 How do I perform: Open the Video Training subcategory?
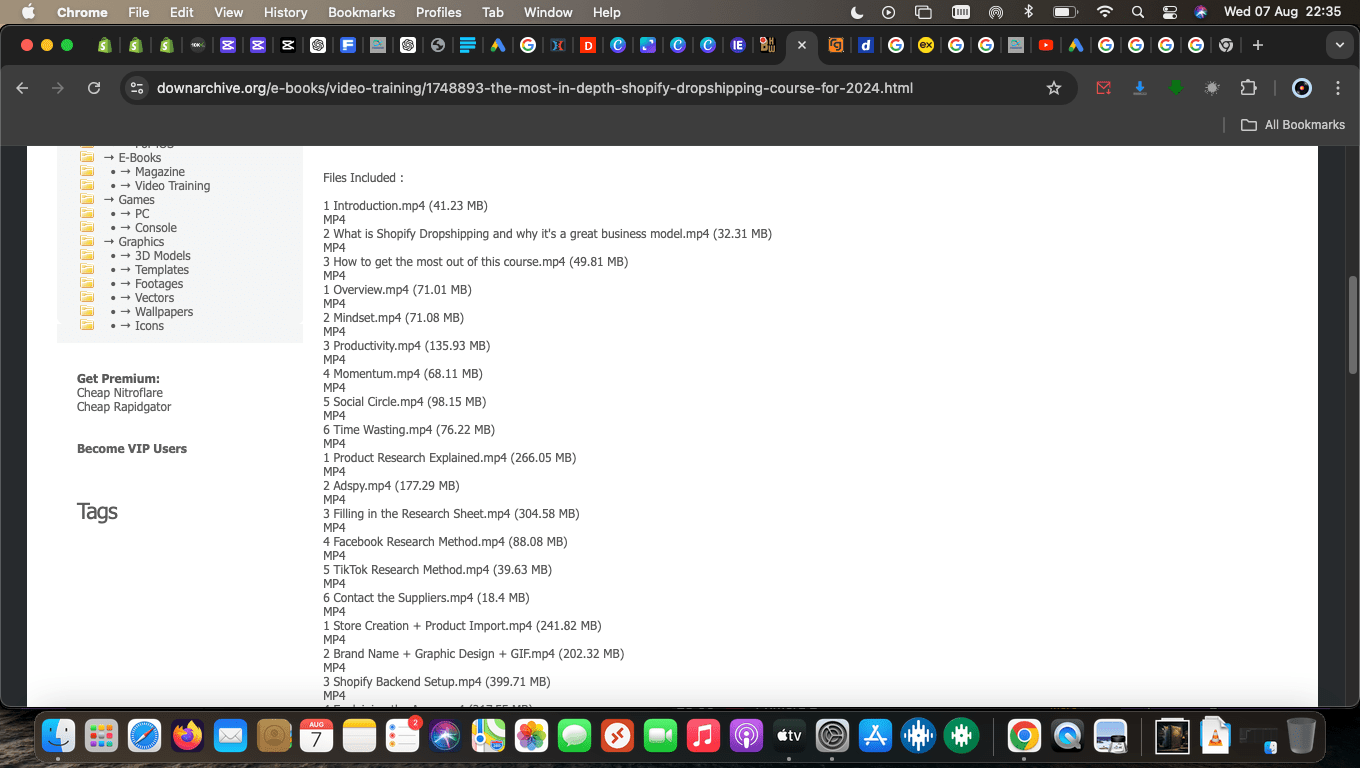(x=172, y=186)
